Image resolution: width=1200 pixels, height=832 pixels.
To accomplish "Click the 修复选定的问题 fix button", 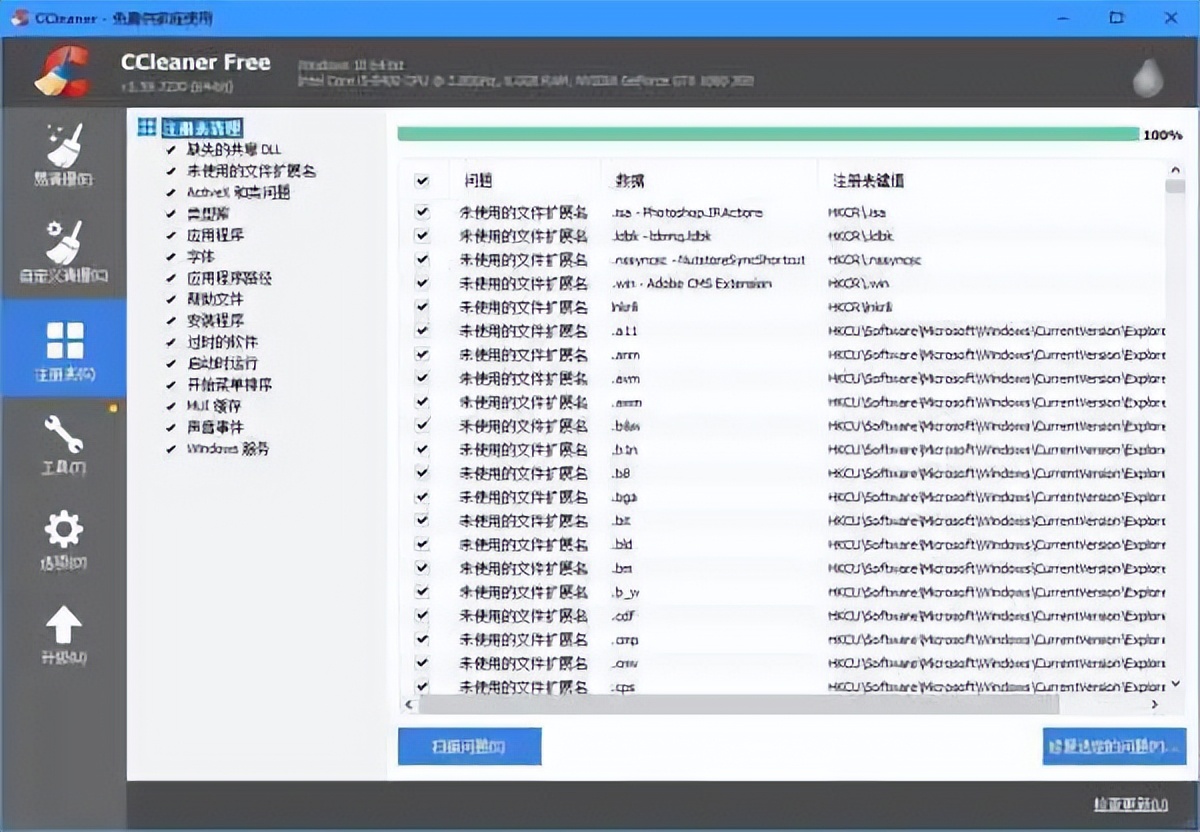I will [x=1114, y=746].
